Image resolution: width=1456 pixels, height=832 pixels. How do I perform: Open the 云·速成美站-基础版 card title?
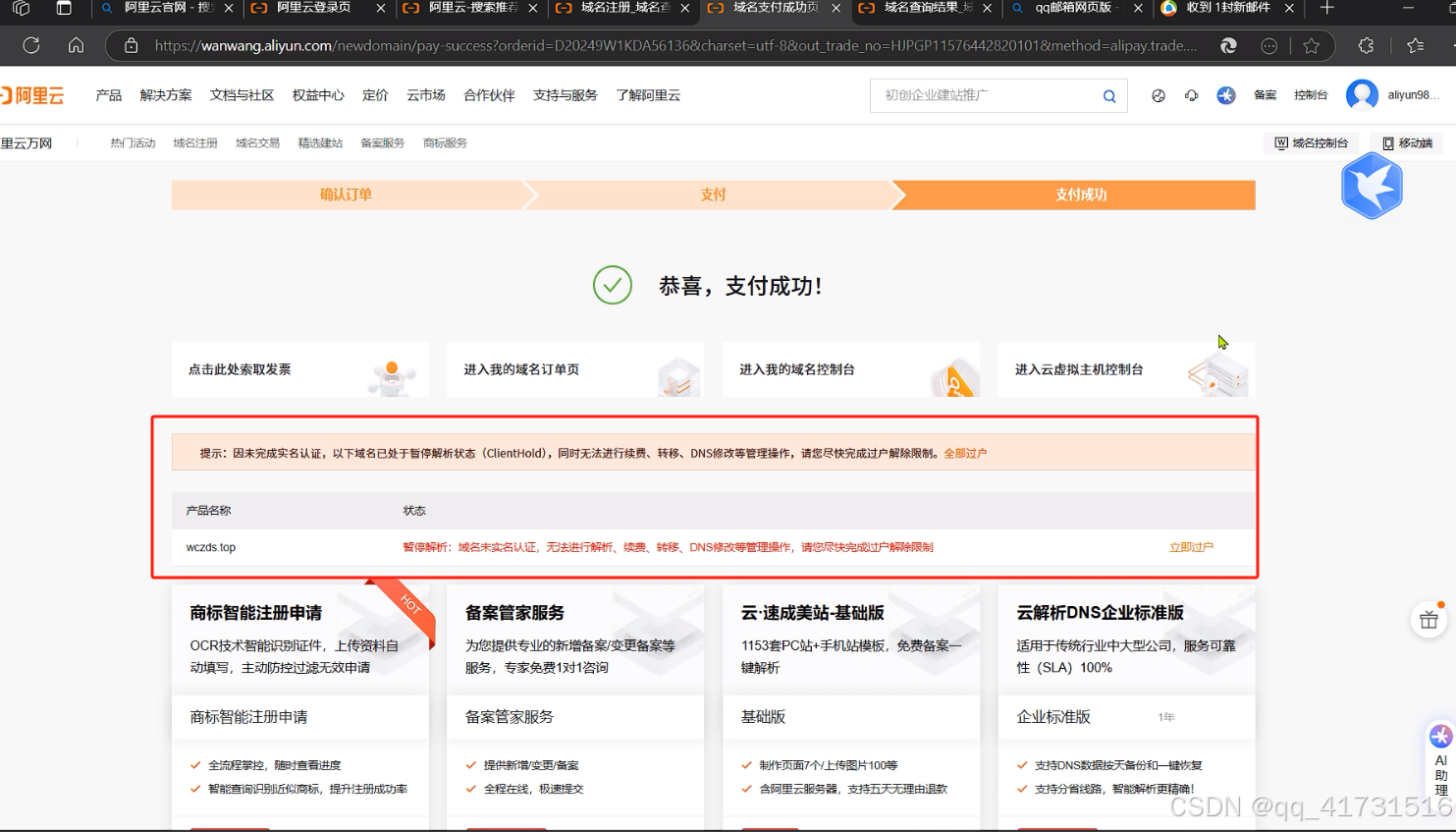[813, 613]
